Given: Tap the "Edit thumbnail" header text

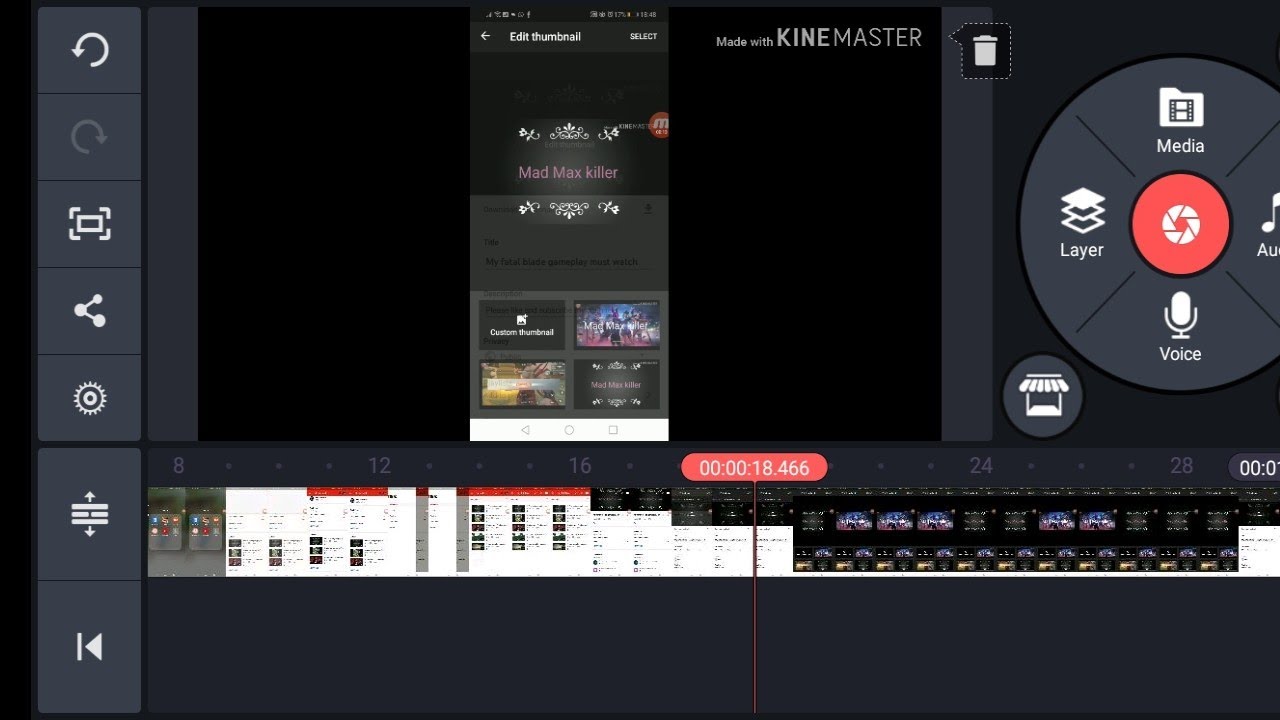Looking at the screenshot, I should [545, 37].
